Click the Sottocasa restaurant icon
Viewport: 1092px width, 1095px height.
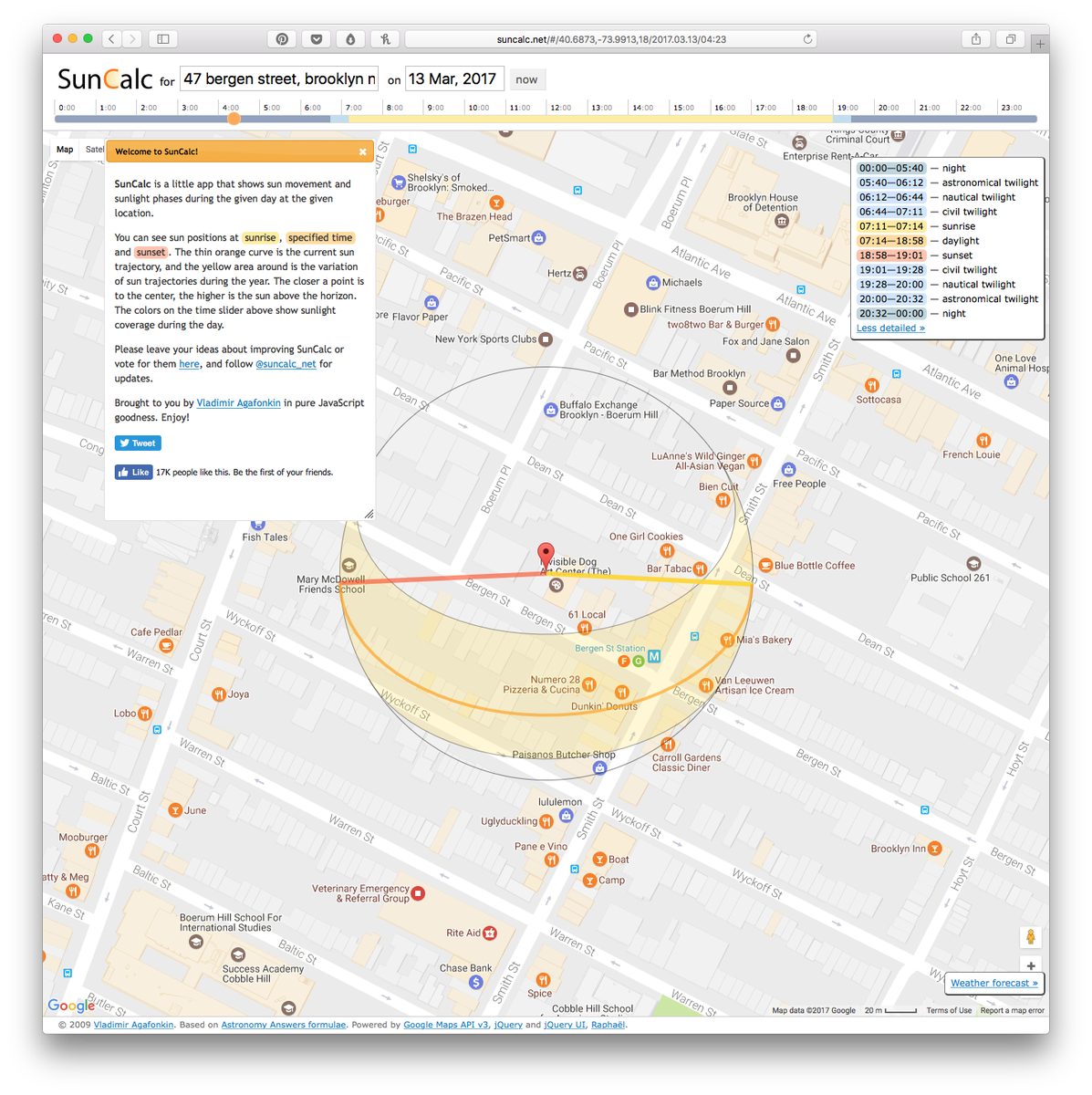point(872,385)
